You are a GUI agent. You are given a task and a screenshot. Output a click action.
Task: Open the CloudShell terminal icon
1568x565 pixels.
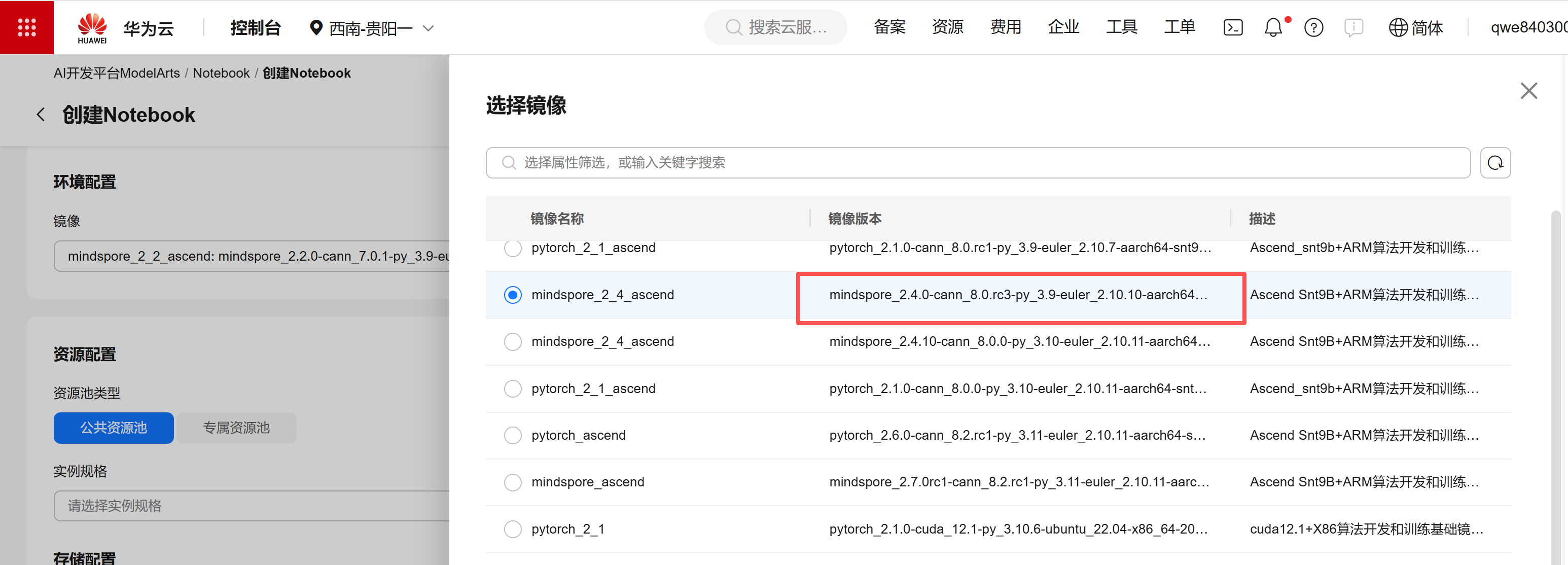(x=1233, y=27)
